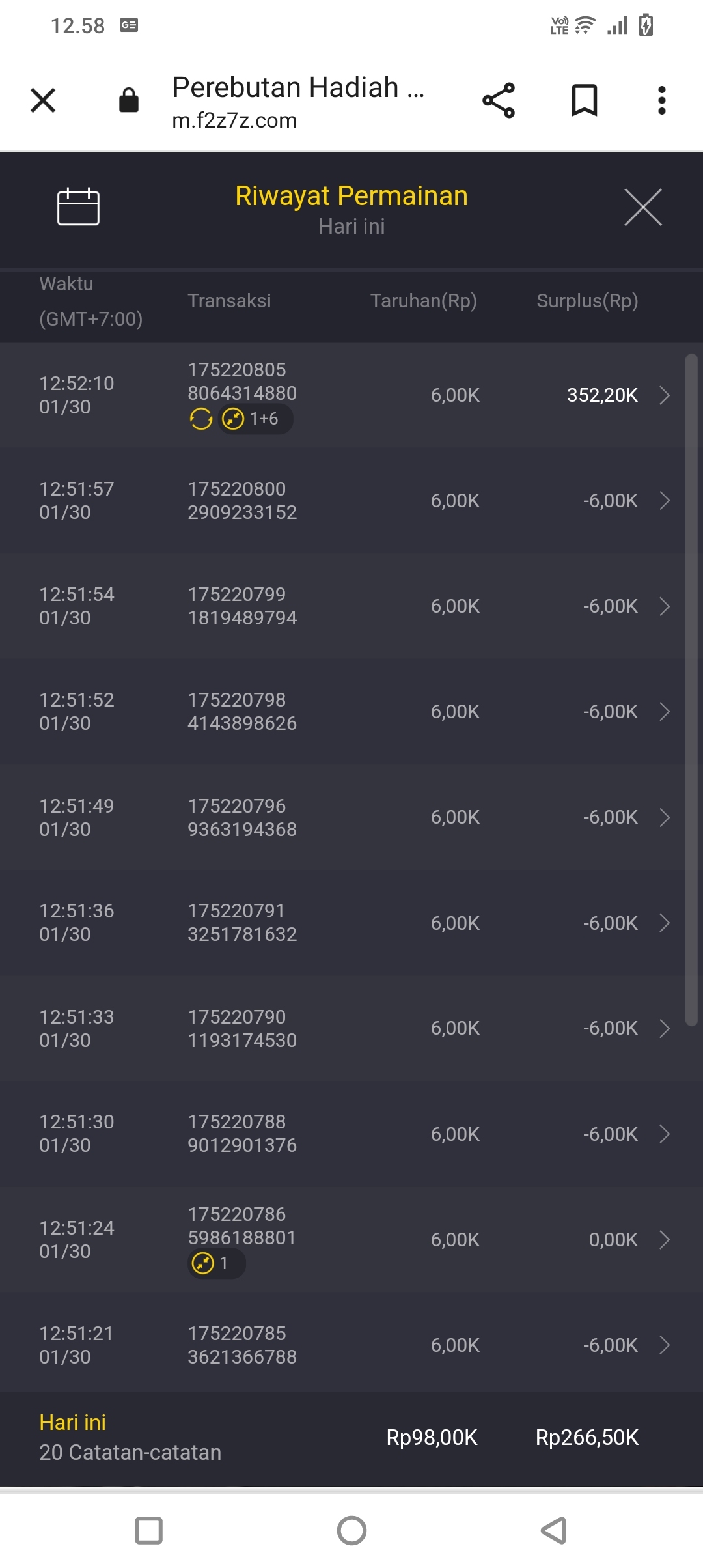
Task: Click the vertical scrollbar in history list
Action: (x=691, y=690)
